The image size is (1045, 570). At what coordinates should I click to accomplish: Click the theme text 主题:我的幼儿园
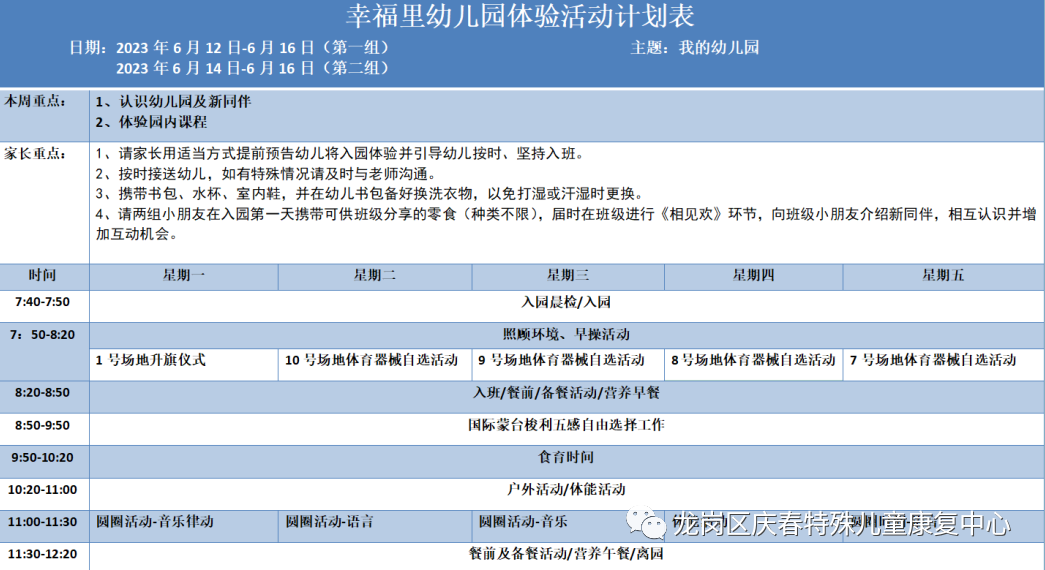pos(694,47)
